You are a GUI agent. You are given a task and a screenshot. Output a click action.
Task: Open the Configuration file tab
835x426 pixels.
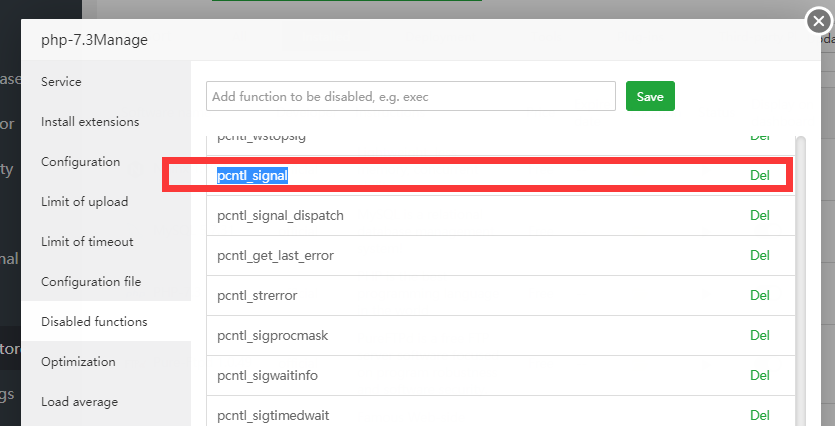coord(91,282)
